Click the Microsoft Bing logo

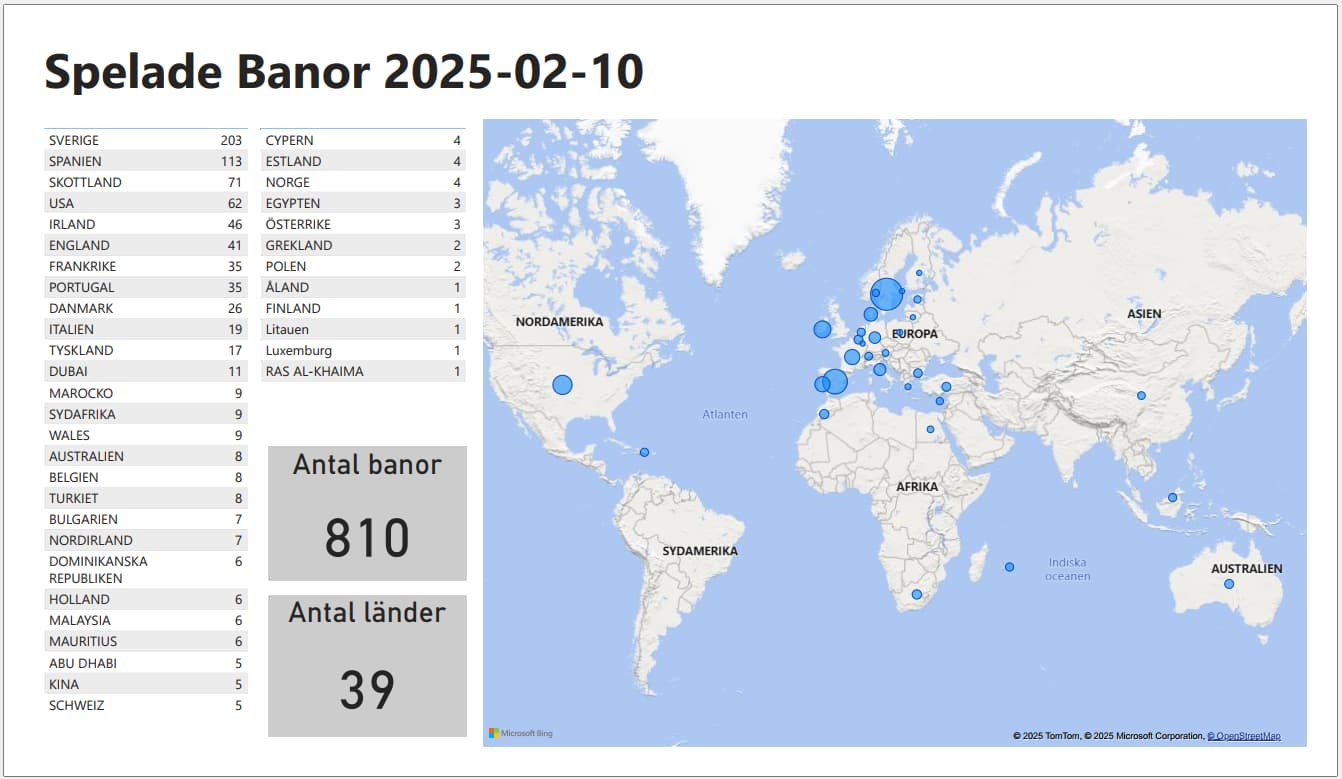tap(520, 733)
